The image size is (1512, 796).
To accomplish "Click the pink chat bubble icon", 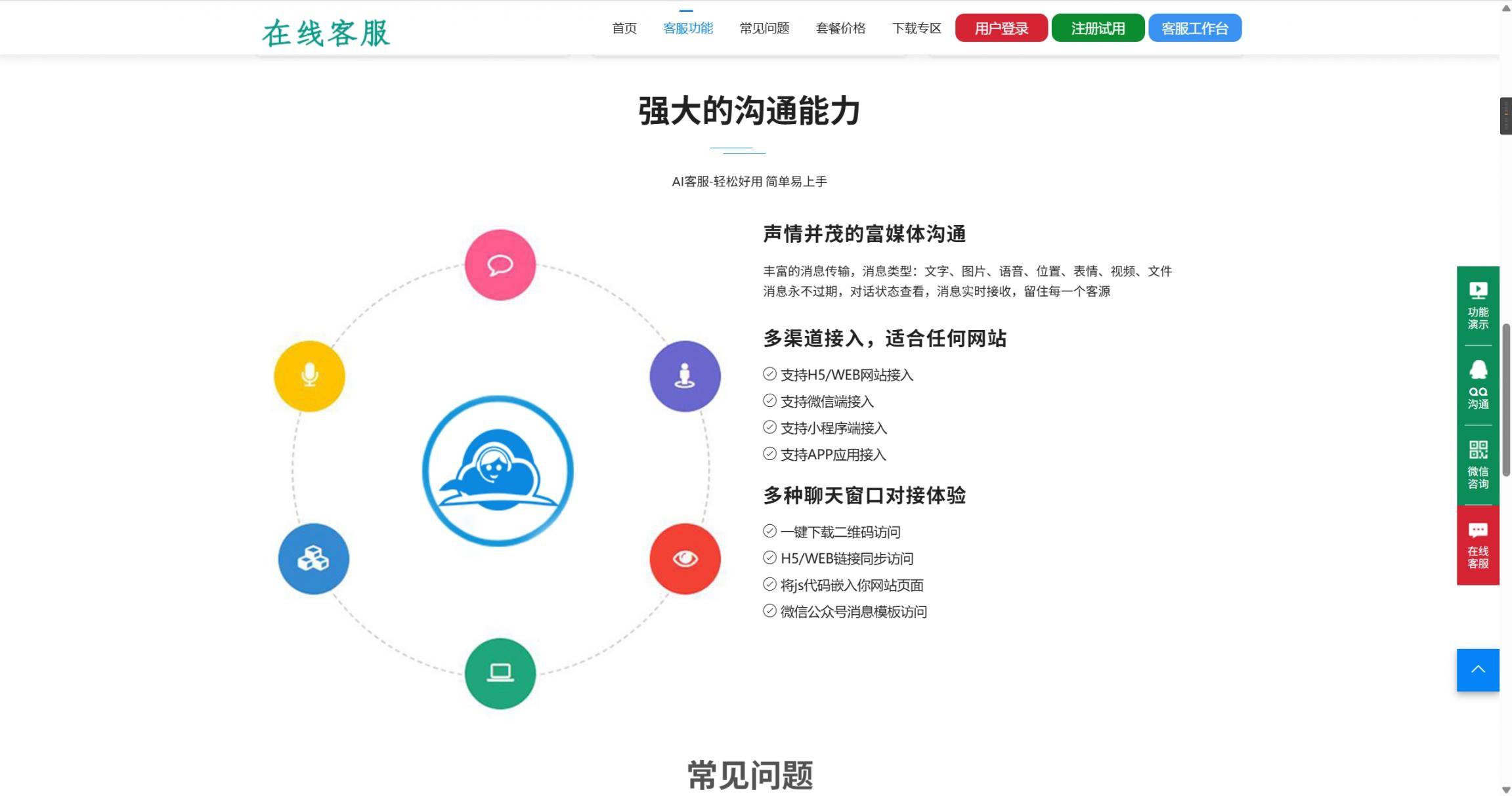I will 500,265.
